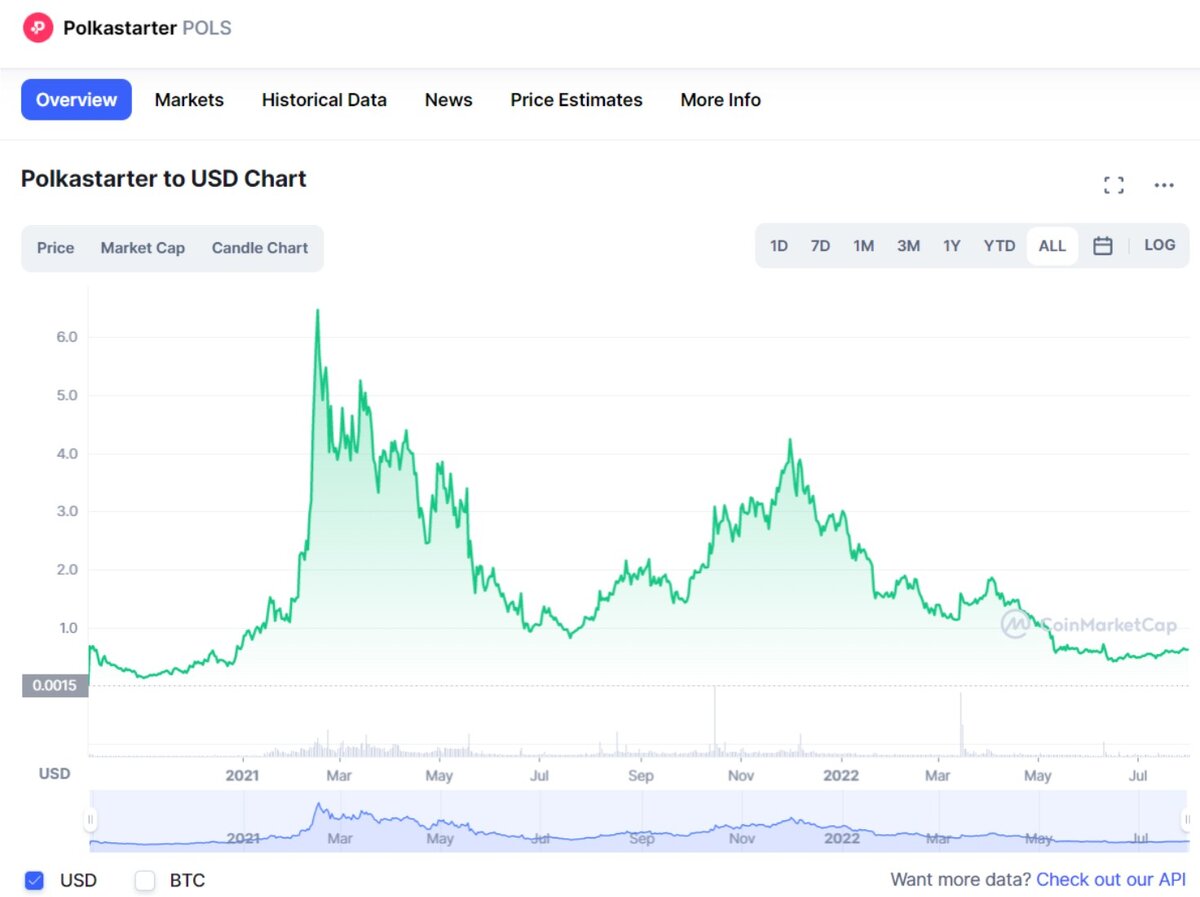Open the calendar date range picker

(x=1102, y=246)
